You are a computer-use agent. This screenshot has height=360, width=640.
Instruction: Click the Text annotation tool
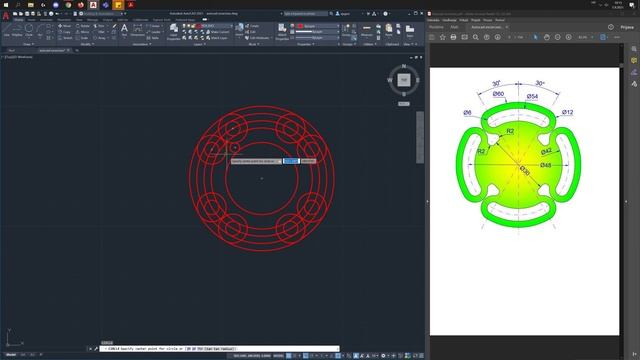(x=124, y=30)
